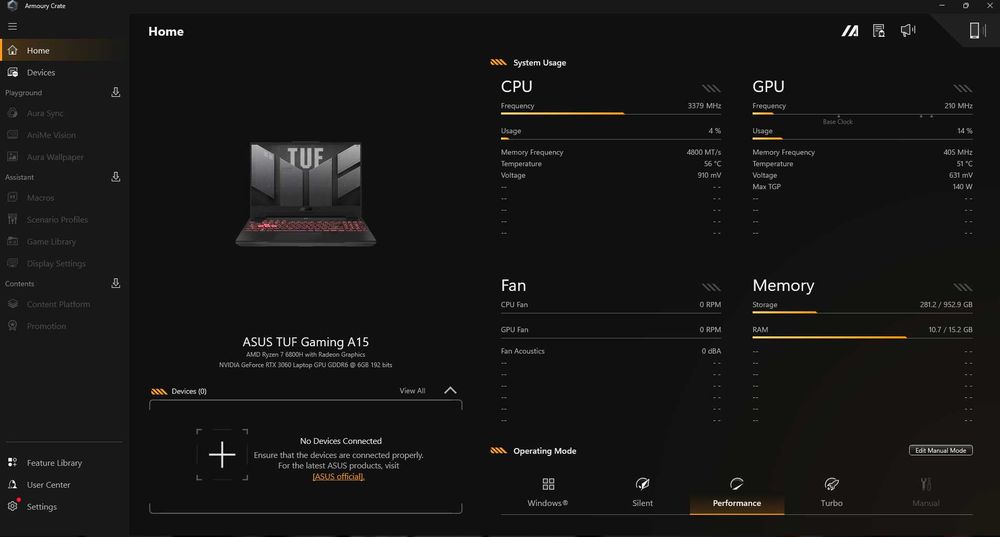Image resolution: width=1000 pixels, height=537 pixels.
Task: Download Playground features
Action: (x=115, y=92)
